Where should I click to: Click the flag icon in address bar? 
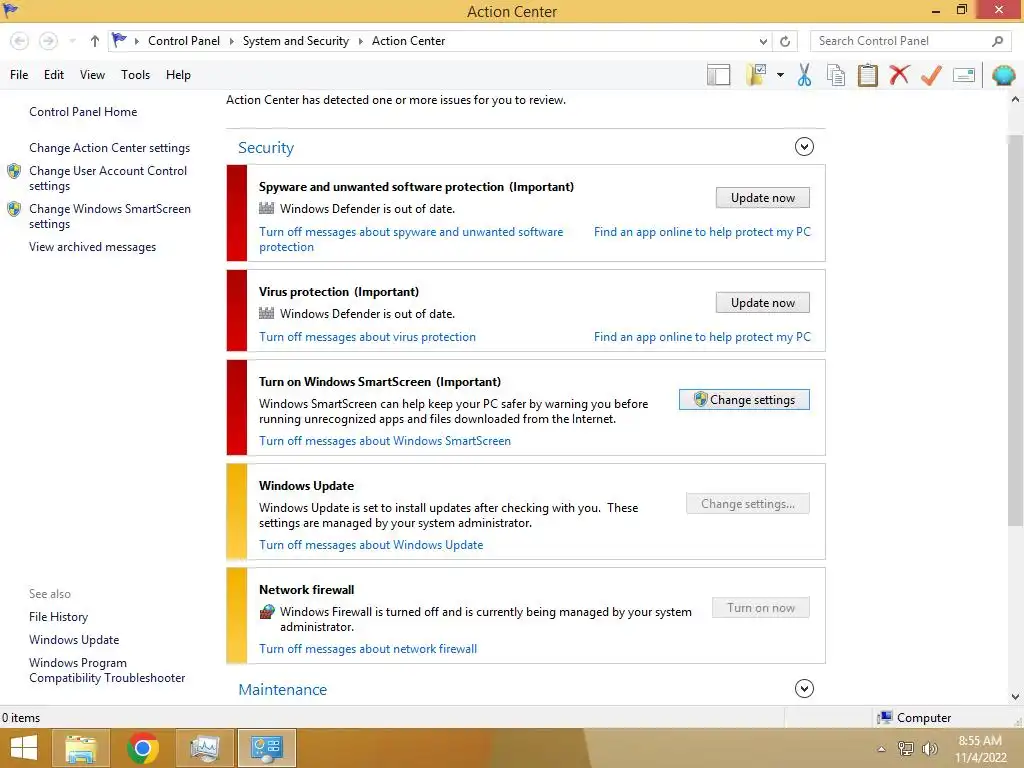click(119, 40)
